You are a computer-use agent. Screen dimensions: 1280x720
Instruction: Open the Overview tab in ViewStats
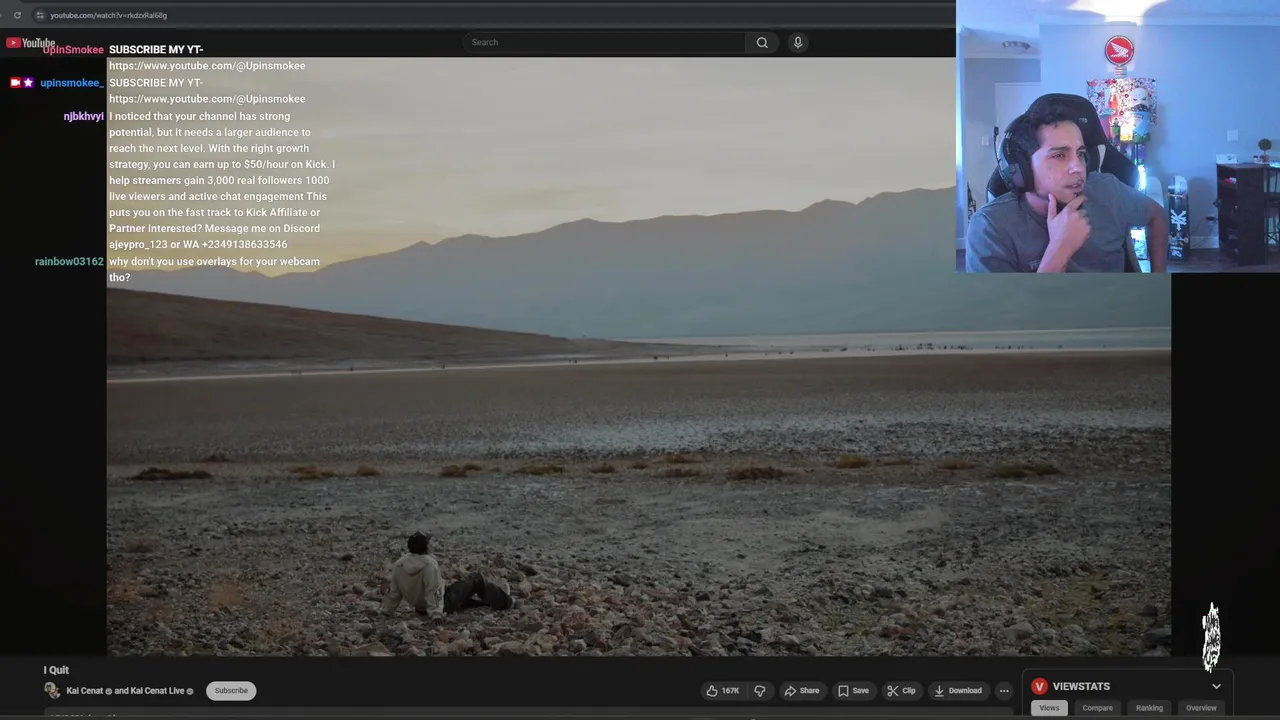(x=1201, y=708)
